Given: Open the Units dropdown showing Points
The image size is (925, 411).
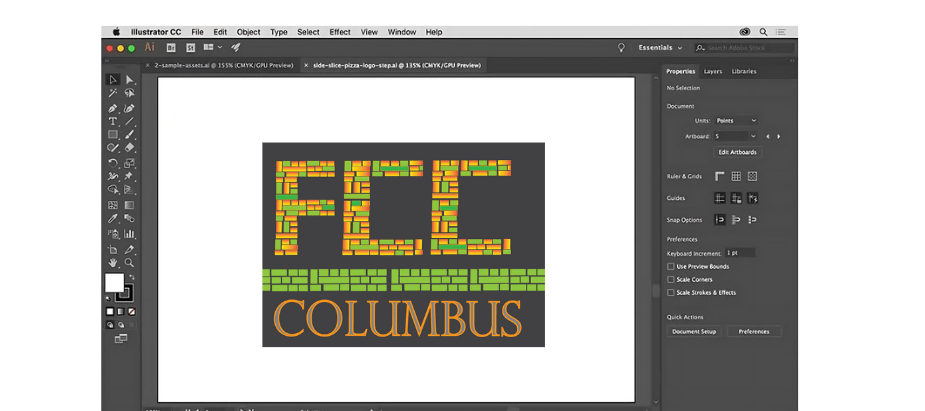Looking at the screenshot, I should click(736, 120).
